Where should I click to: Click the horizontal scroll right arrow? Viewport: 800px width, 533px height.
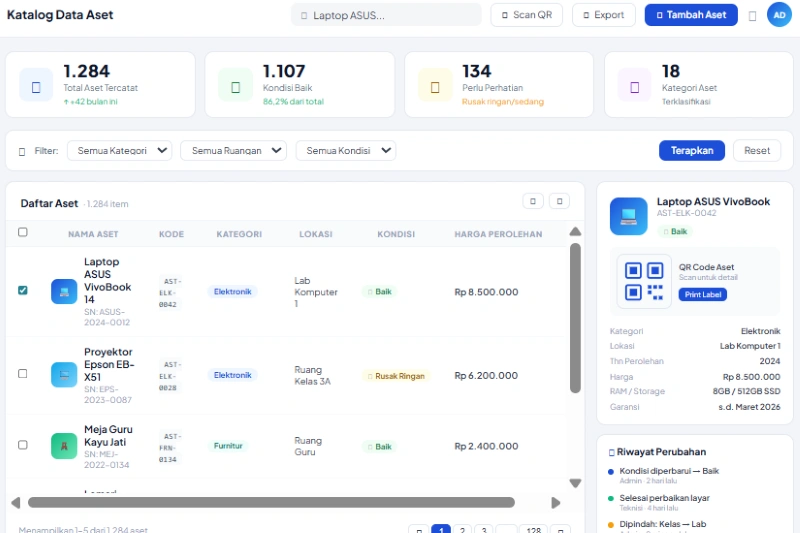click(x=556, y=503)
